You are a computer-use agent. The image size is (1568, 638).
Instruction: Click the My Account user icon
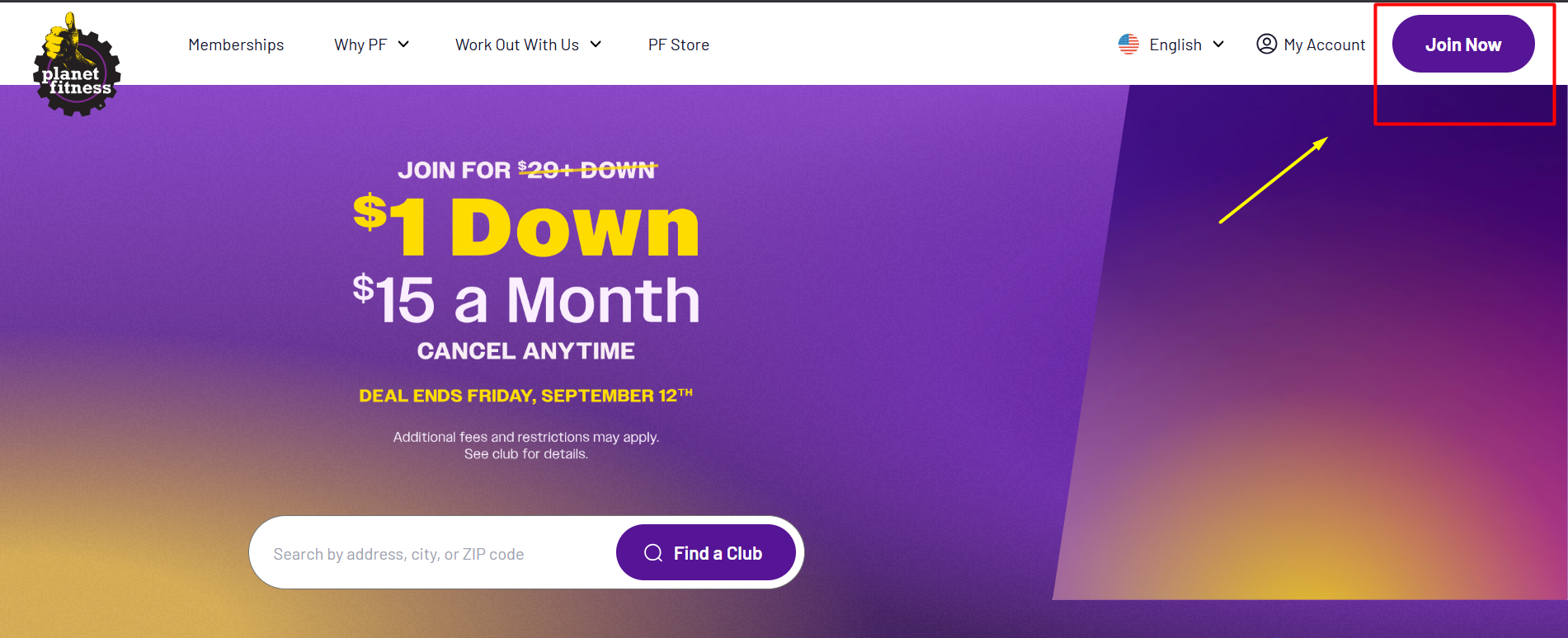coord(1266,44)
